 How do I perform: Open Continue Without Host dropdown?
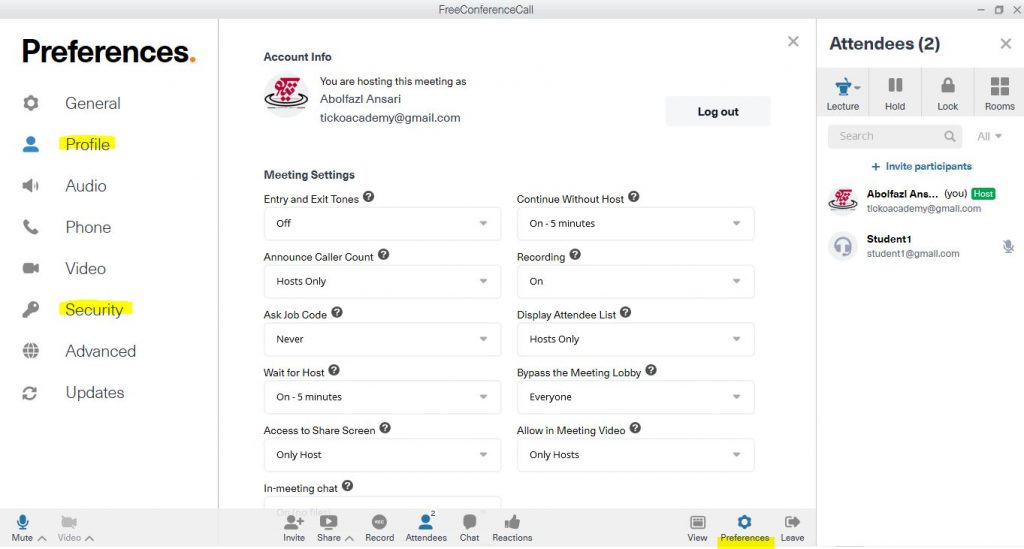tap(635, 223)
